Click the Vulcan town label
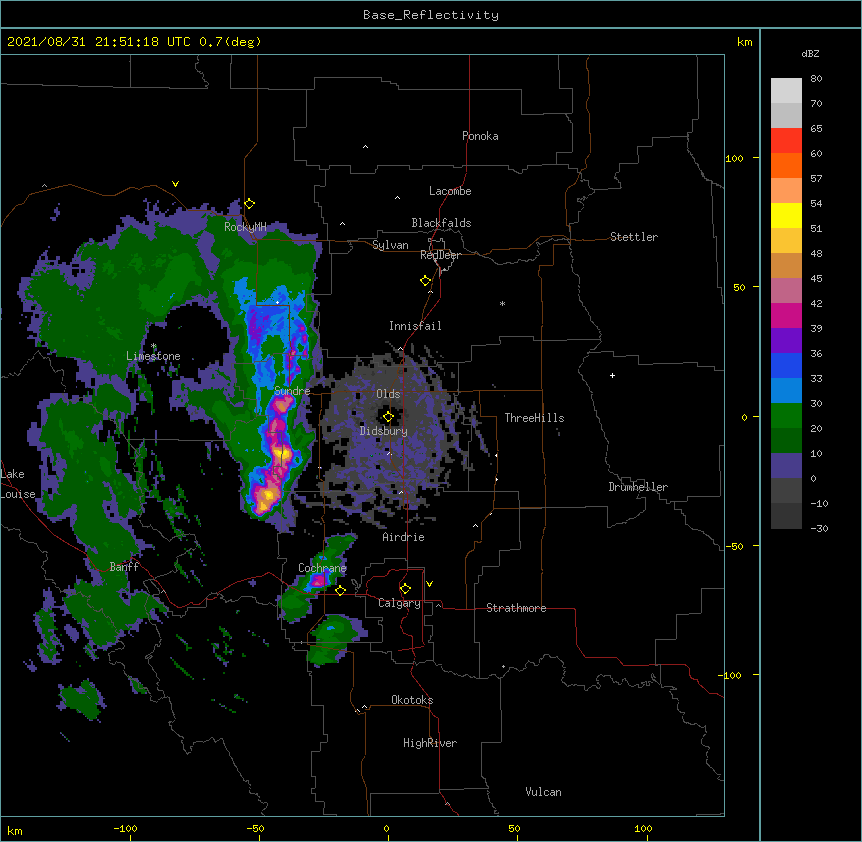This screenshot has width=862, height=842. pos(543,792)
